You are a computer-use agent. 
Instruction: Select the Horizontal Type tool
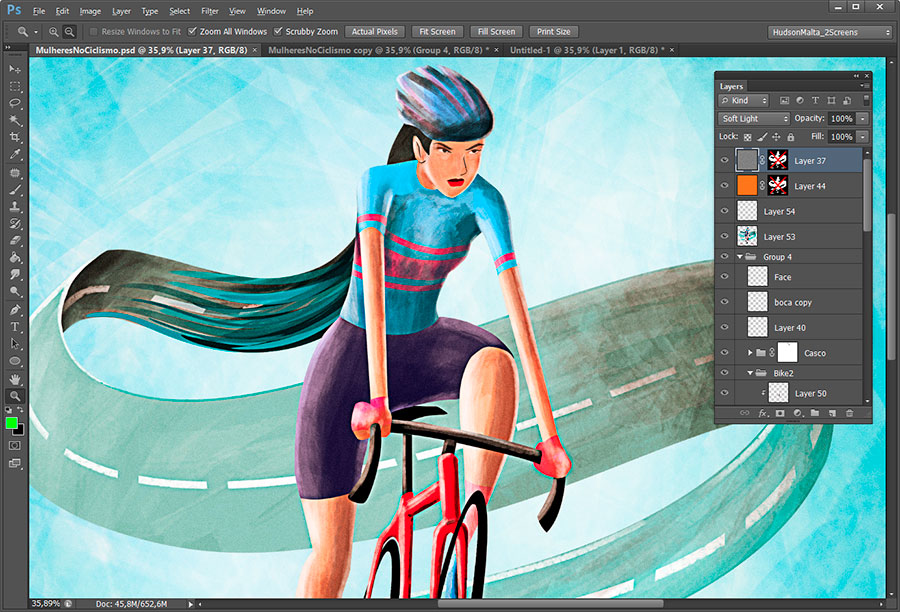pos(15,327)
